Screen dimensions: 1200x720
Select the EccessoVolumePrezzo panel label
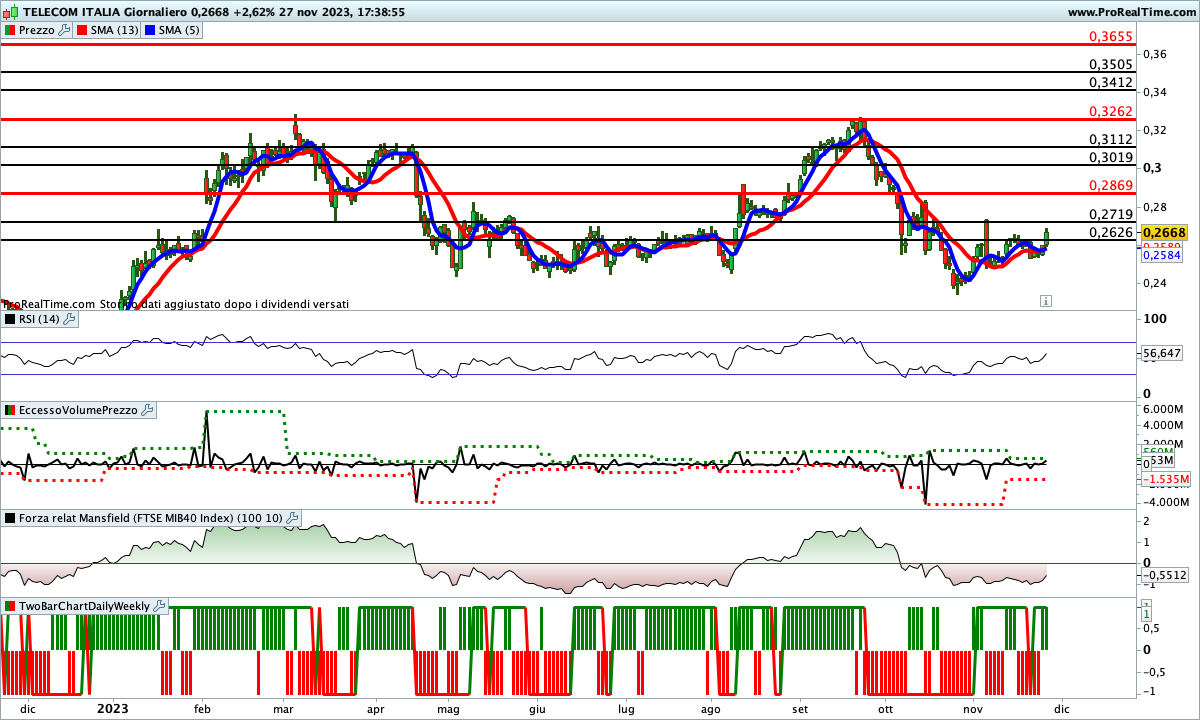[78, 410]
